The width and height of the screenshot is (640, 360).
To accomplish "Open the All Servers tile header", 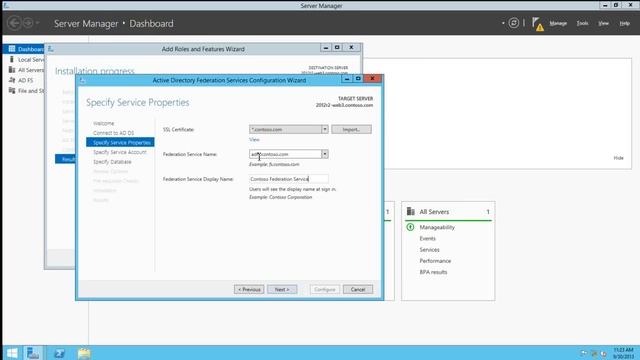I will coord(448,212).
